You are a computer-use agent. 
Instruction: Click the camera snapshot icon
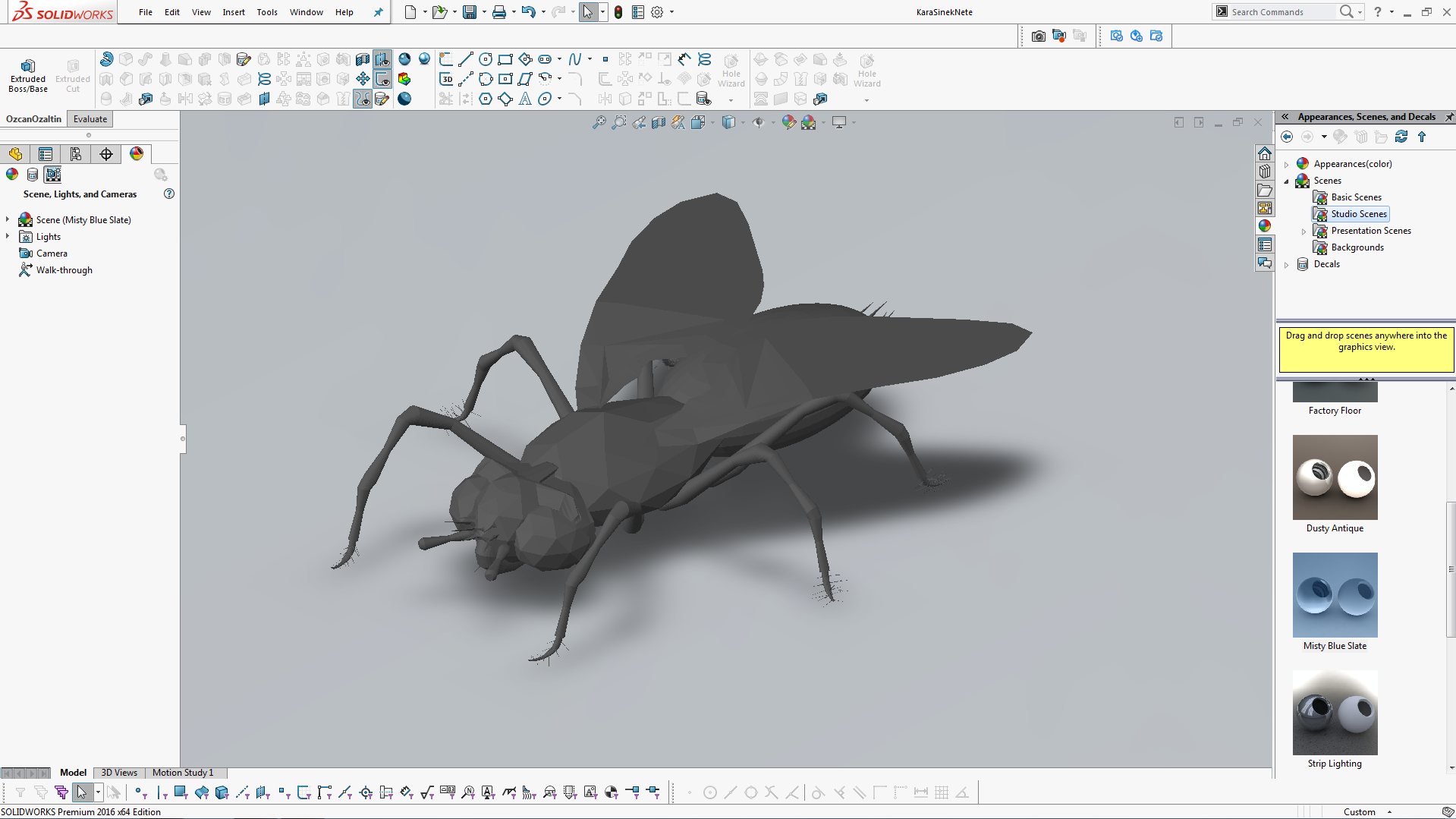pyautogui.click(x=1039, y=36)
